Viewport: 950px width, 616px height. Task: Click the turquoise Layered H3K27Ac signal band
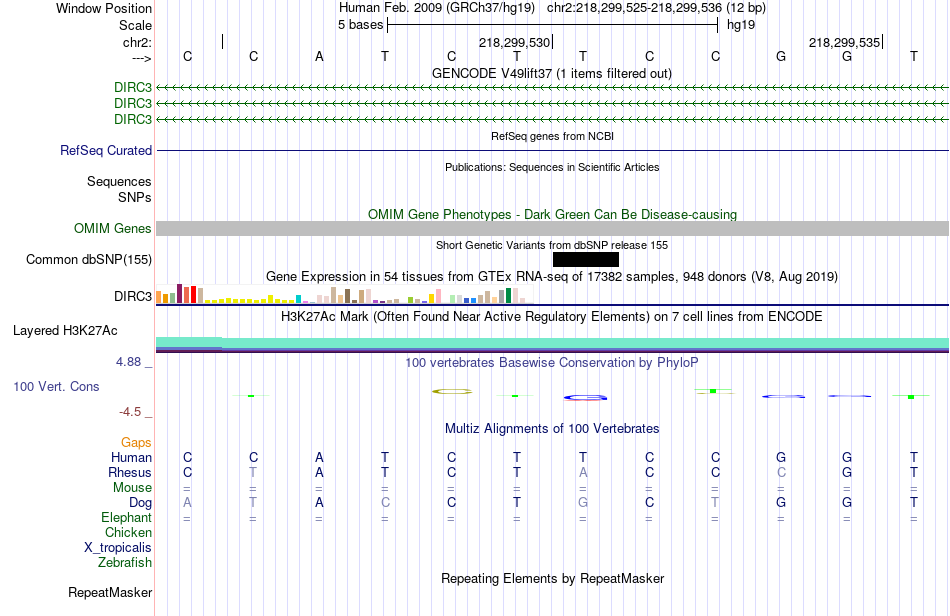point(553,343)
